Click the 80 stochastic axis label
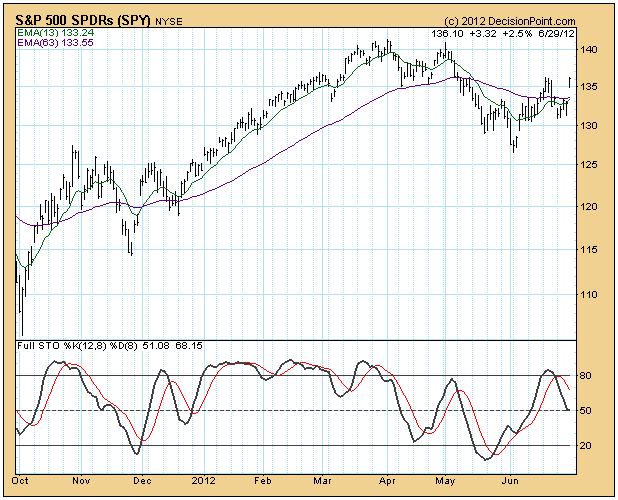This screenshot has width=618, height=500. pos(586,375)
